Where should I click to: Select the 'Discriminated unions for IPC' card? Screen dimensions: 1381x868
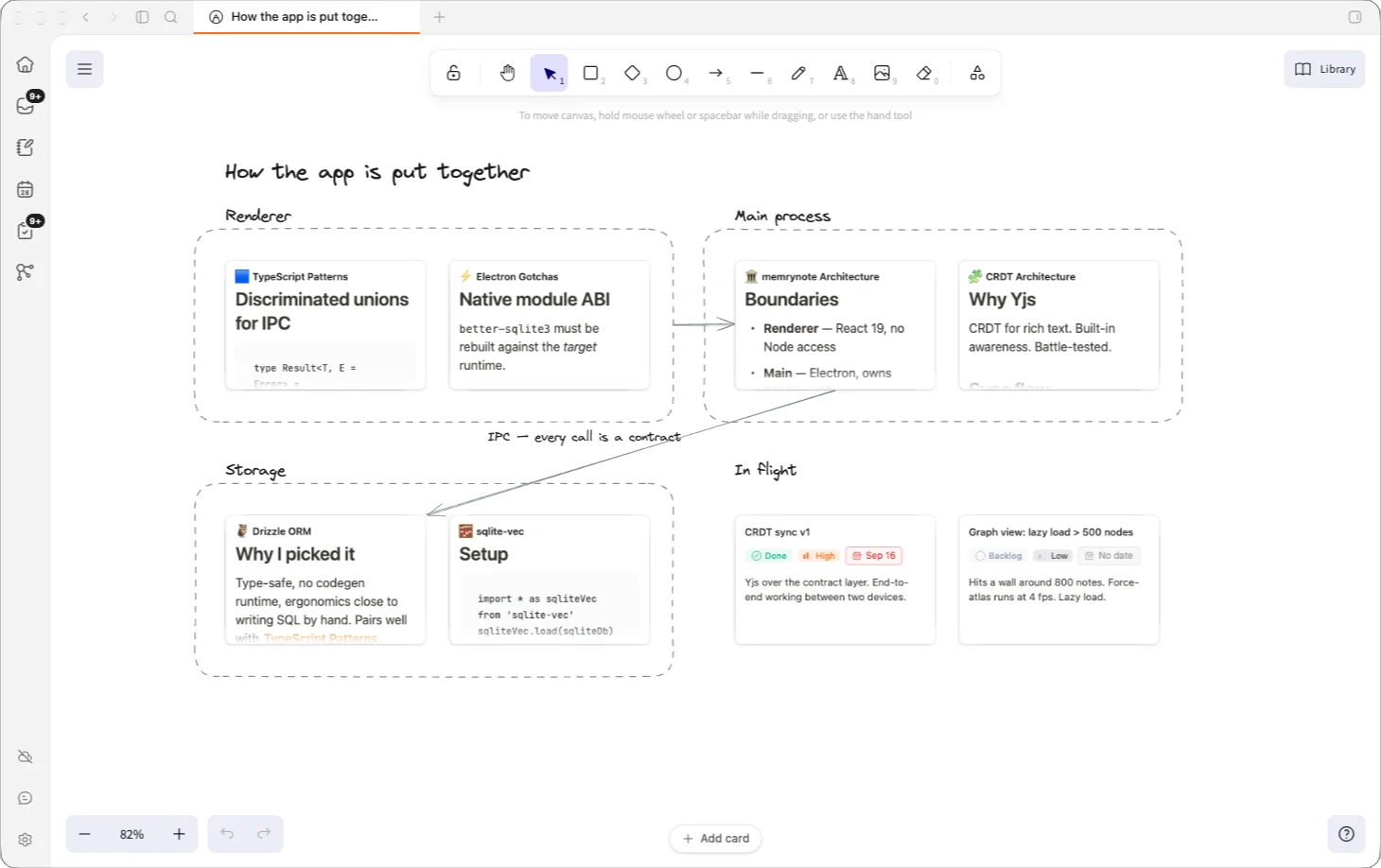point(325,325)
